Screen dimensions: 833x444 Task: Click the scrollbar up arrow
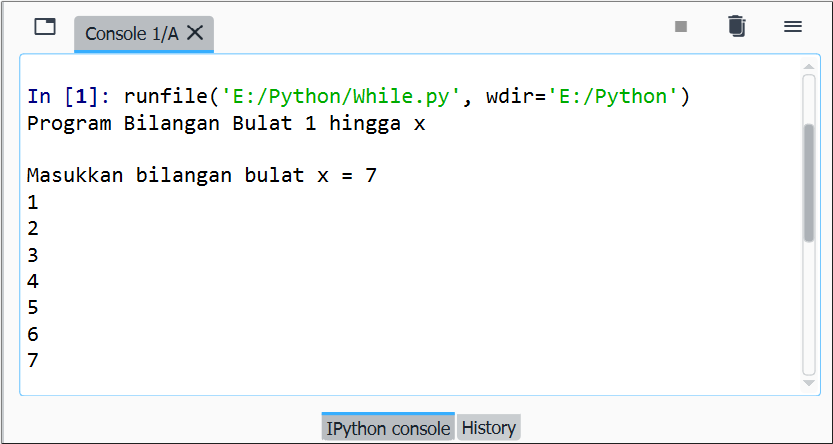[809, 66]
